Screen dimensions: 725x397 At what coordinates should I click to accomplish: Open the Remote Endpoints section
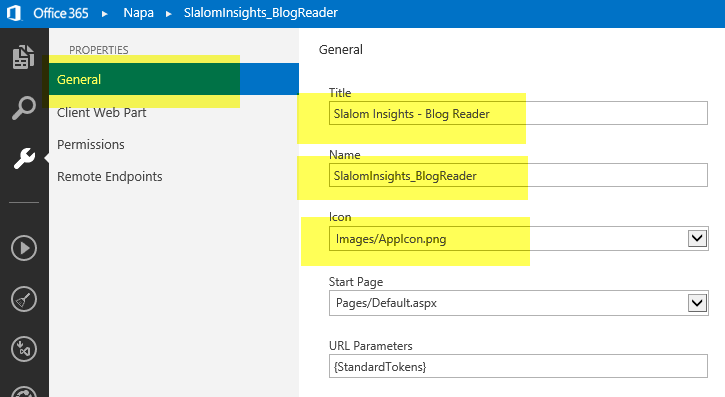click(x=110, y=177)
